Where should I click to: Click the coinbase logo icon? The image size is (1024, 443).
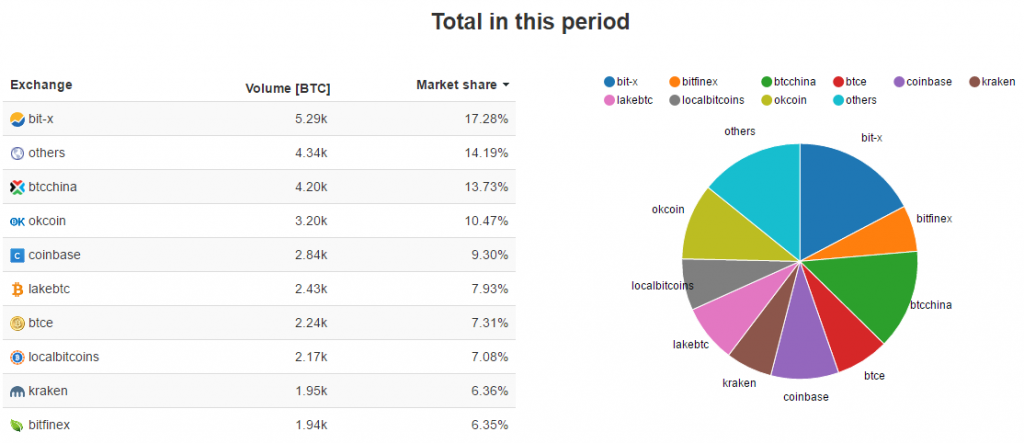(17, 255)
